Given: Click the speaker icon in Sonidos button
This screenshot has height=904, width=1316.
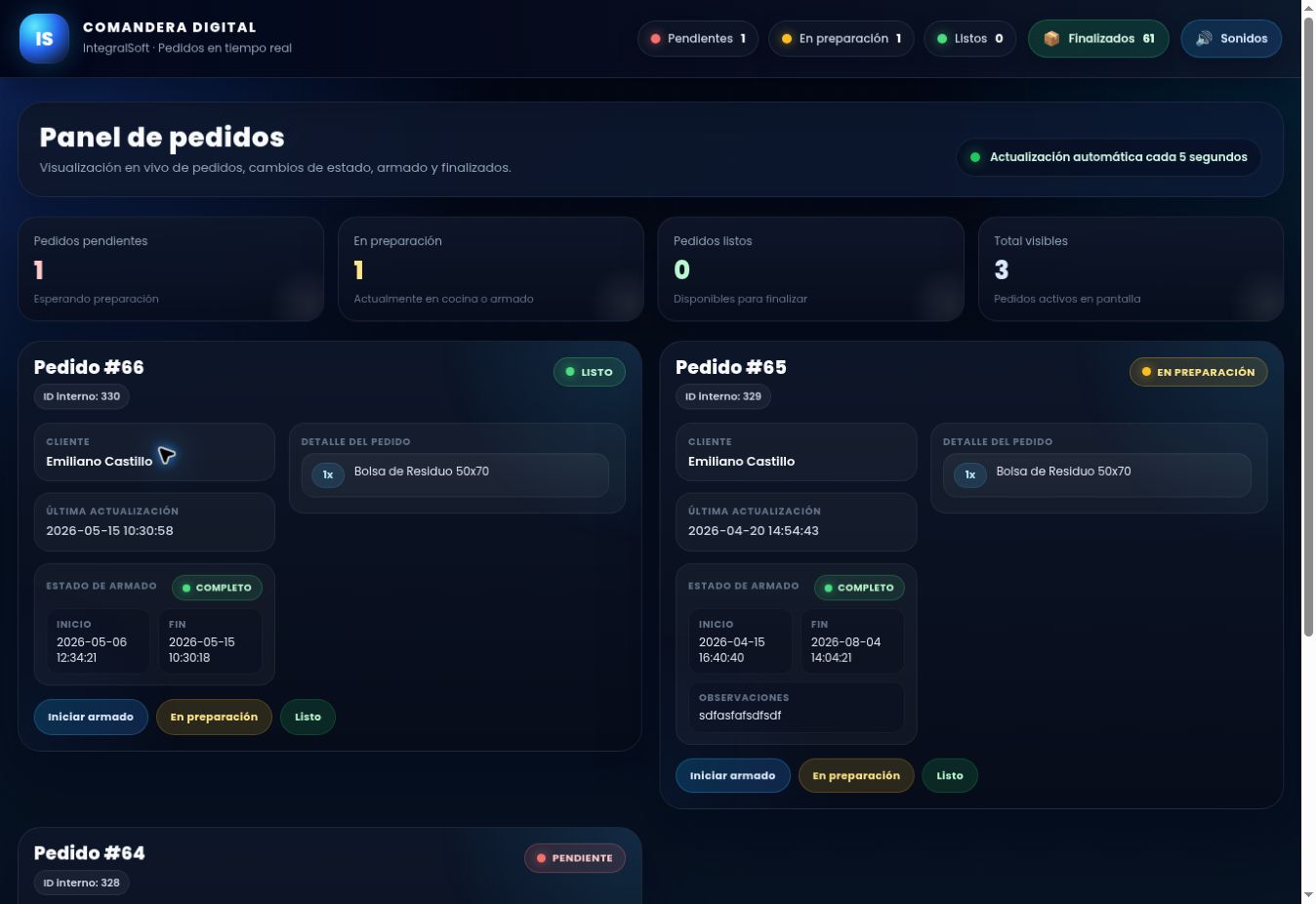Looking at the screenshot, I should click(1204, 39).
